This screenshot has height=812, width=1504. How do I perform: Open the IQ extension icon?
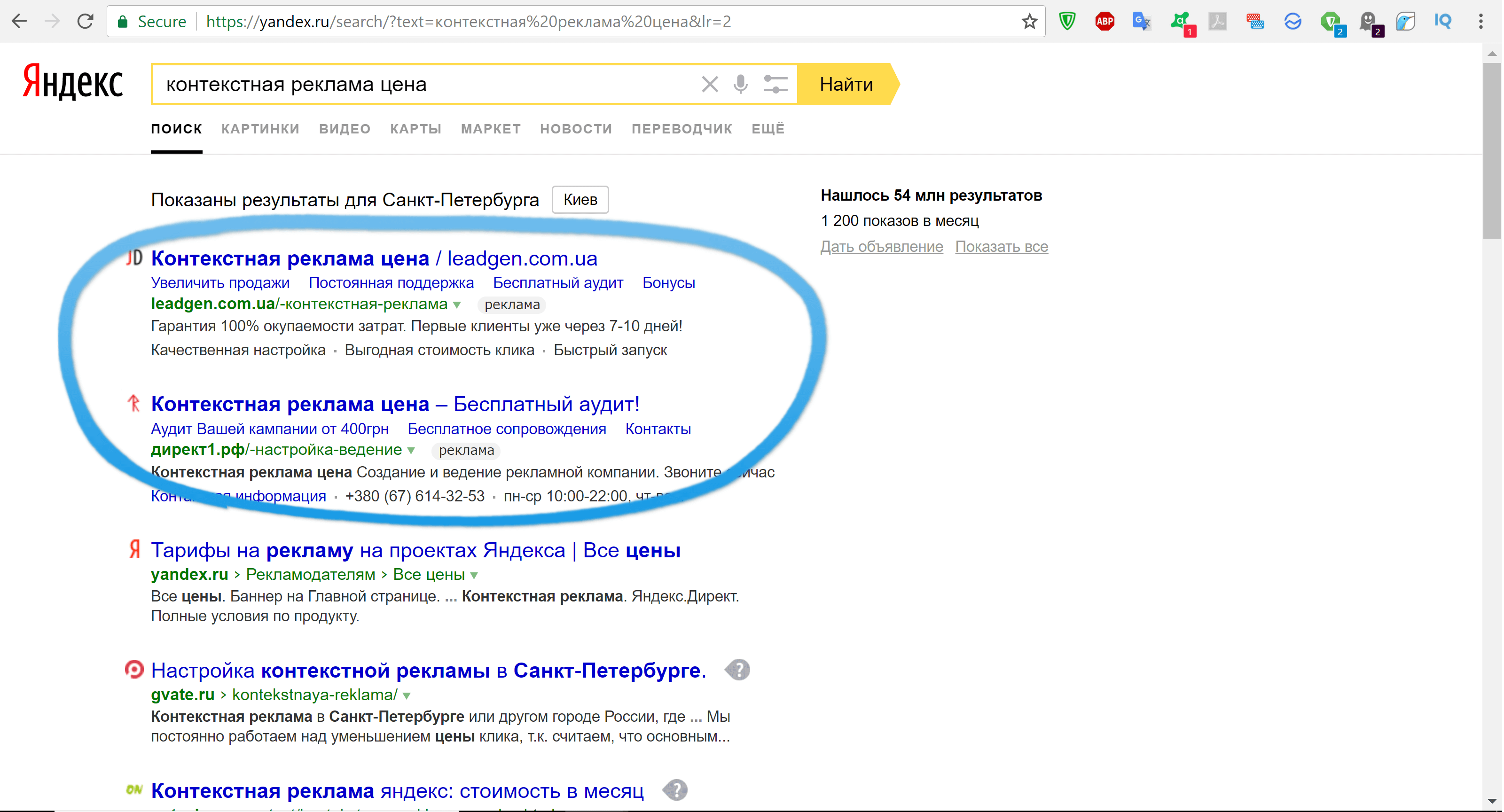1443,22
